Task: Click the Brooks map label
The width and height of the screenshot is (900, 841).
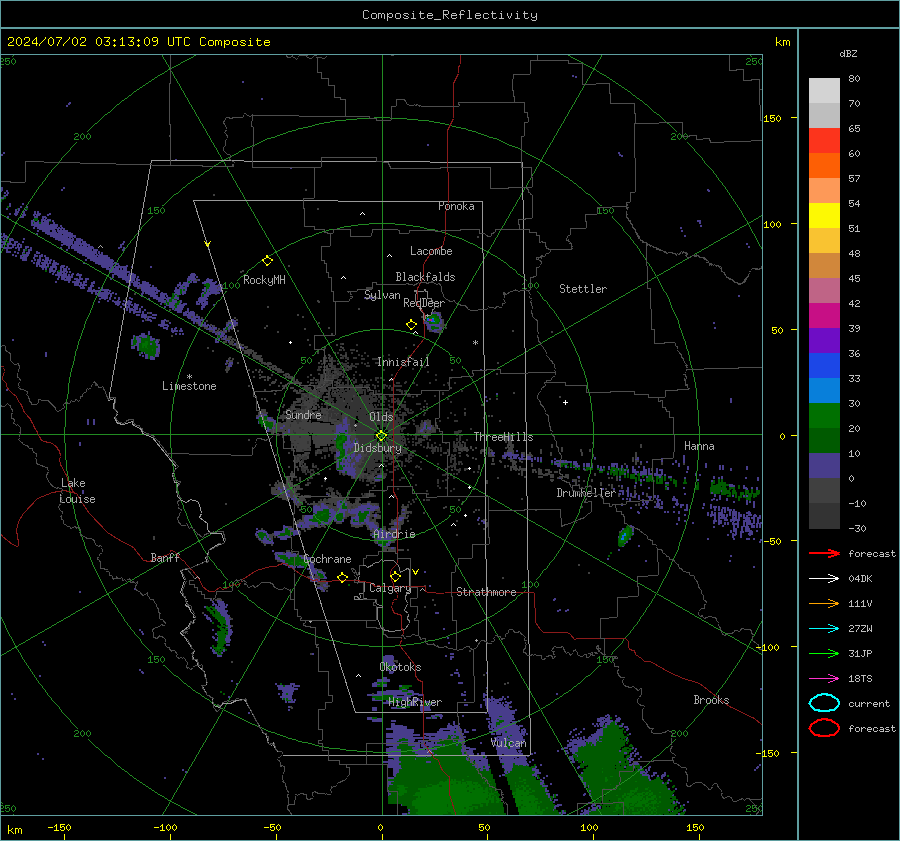Action: click(x=711, y=700)
